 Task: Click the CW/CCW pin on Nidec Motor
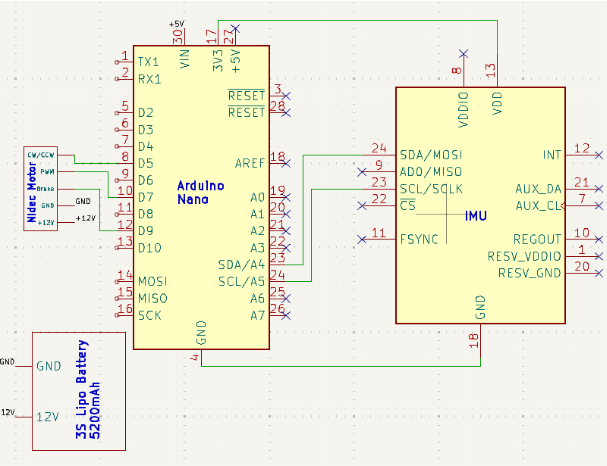(41, 155)
